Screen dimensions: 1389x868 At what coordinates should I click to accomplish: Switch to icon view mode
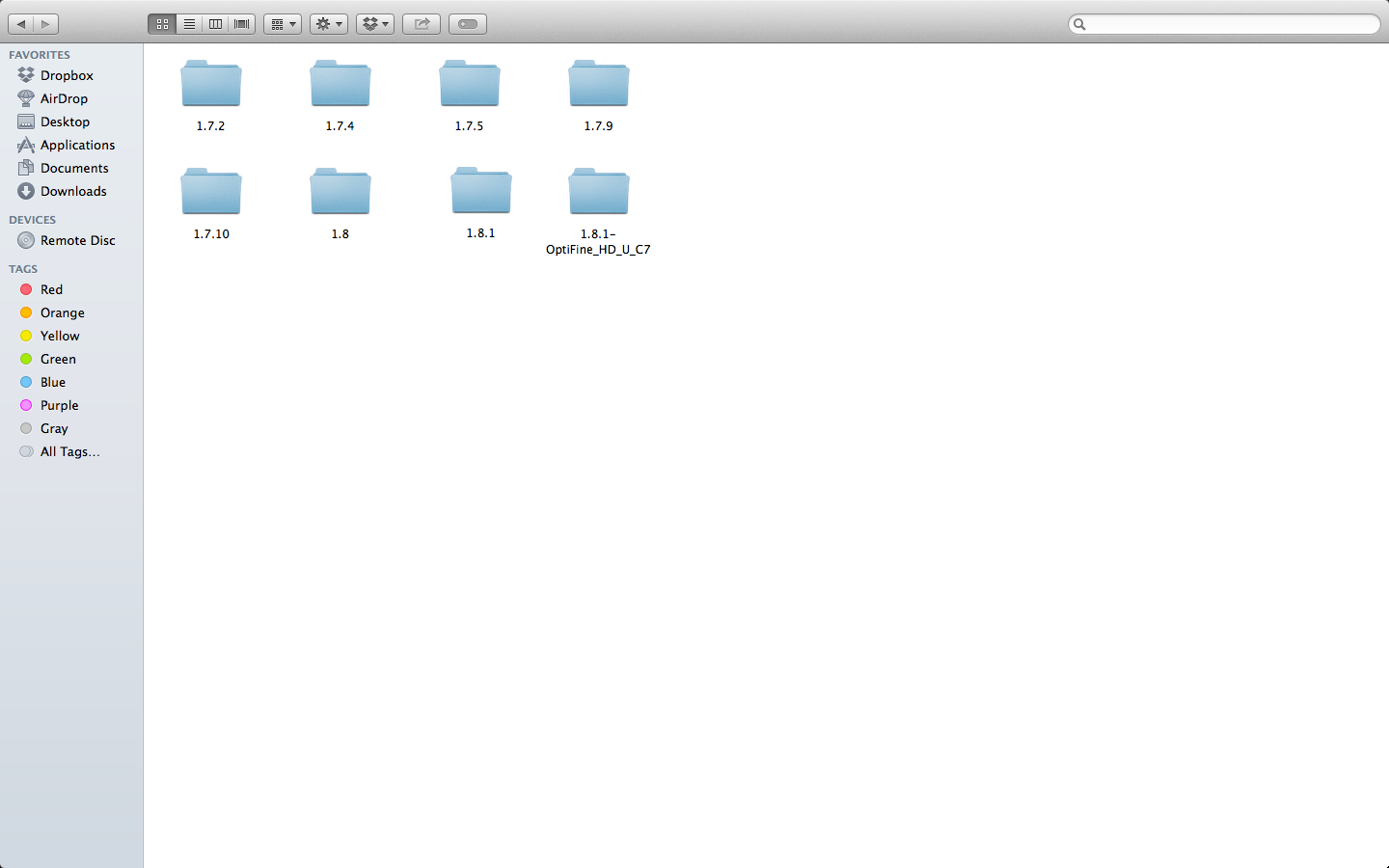(162, 24)
